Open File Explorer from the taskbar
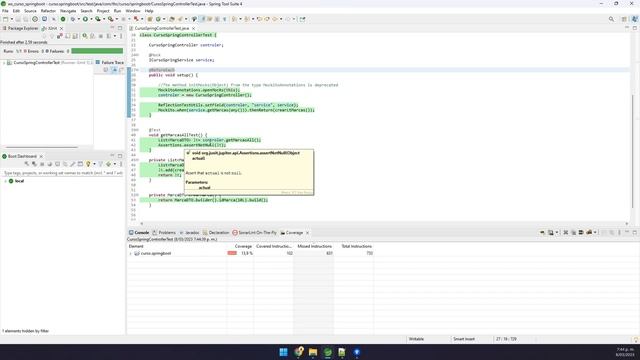This screenshot has height=360, width=640. coord(313,352)
